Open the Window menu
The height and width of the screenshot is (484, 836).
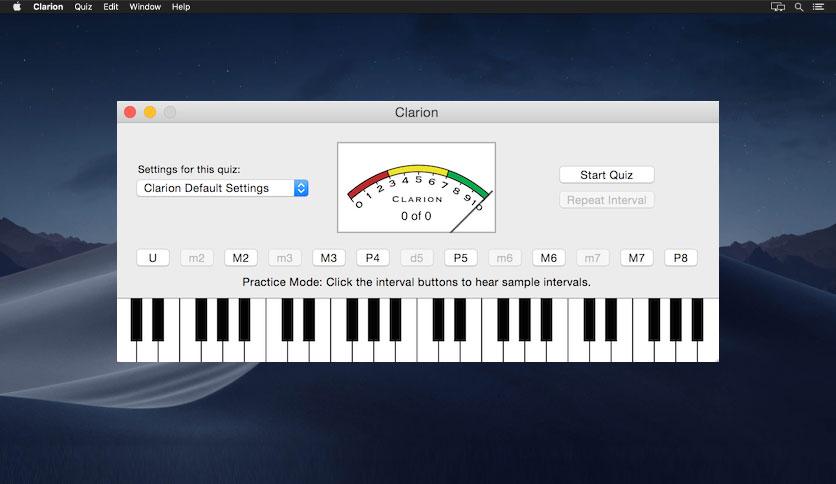(x=145, y=7)
